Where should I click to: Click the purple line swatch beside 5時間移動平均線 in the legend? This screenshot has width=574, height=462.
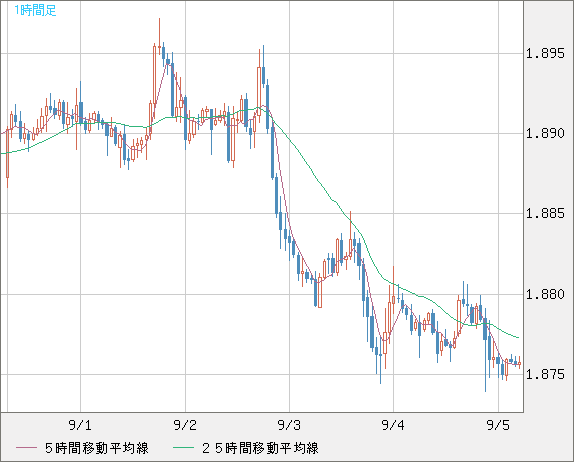pos(26,448)
